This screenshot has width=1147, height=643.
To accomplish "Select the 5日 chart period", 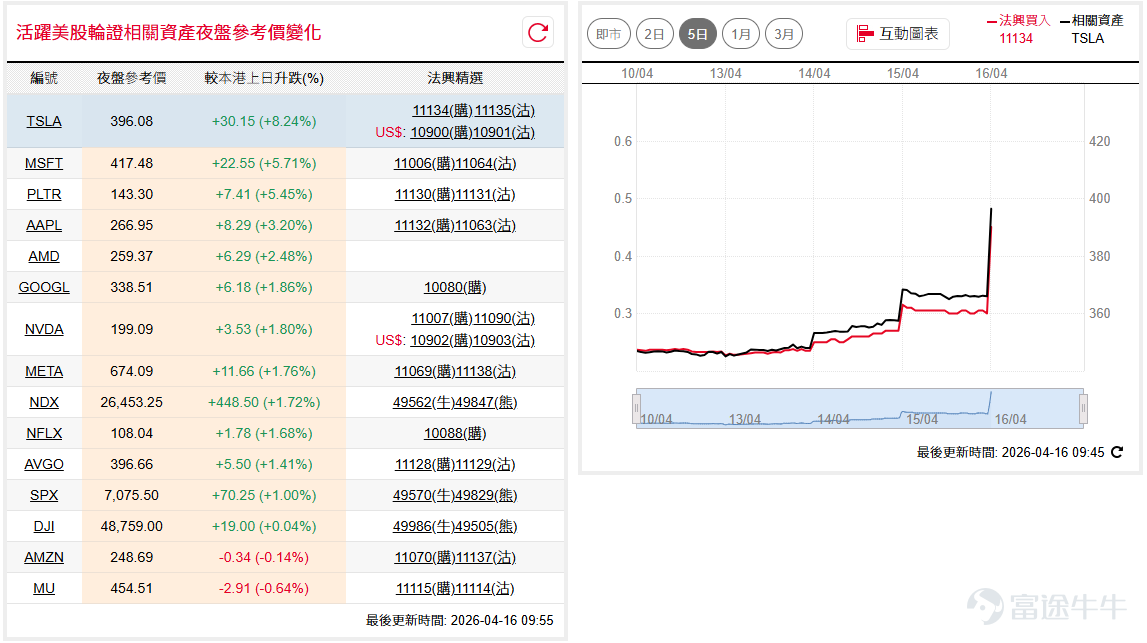I will [697, 34].
